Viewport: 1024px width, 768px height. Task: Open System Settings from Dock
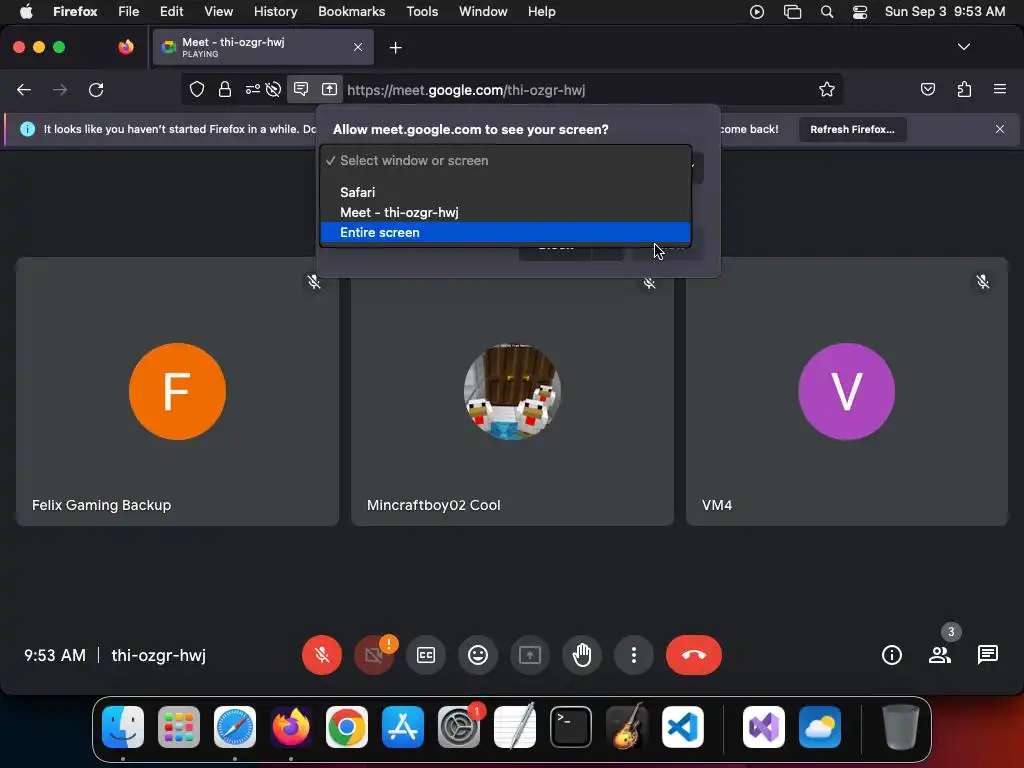pyautogui.click(x=458, y=727)
